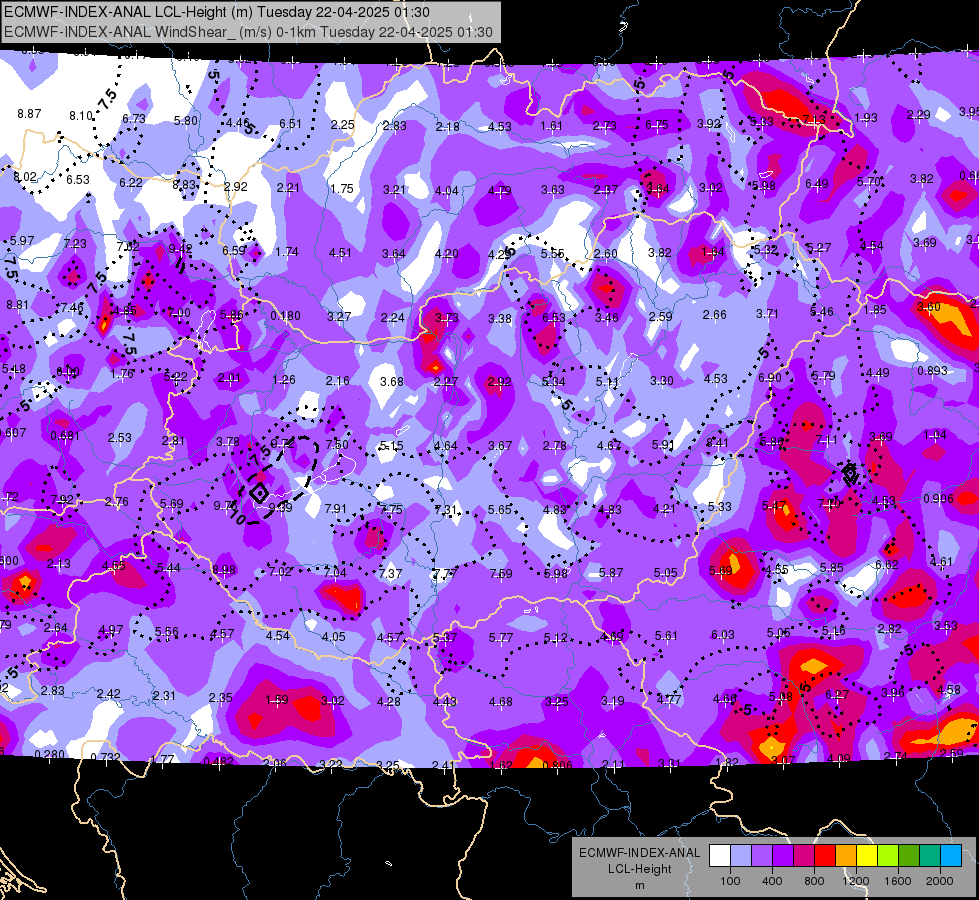Click the dark green legend swatch
The height and width of the screenshot is (900, 979).
pyautogui.click(x=909, y=856)
